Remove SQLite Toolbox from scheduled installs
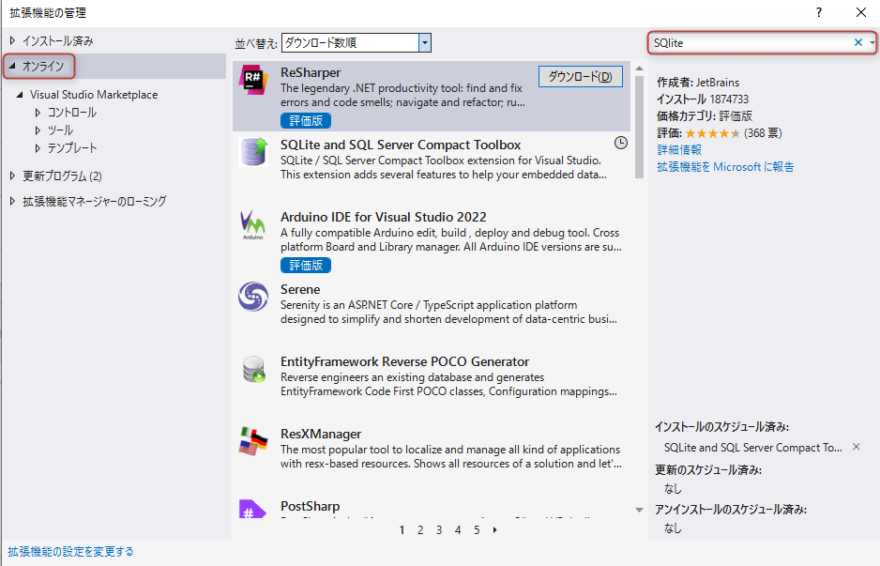Image resolution: width=880 pixels, height=566 pixels. (x=856, y=447)
